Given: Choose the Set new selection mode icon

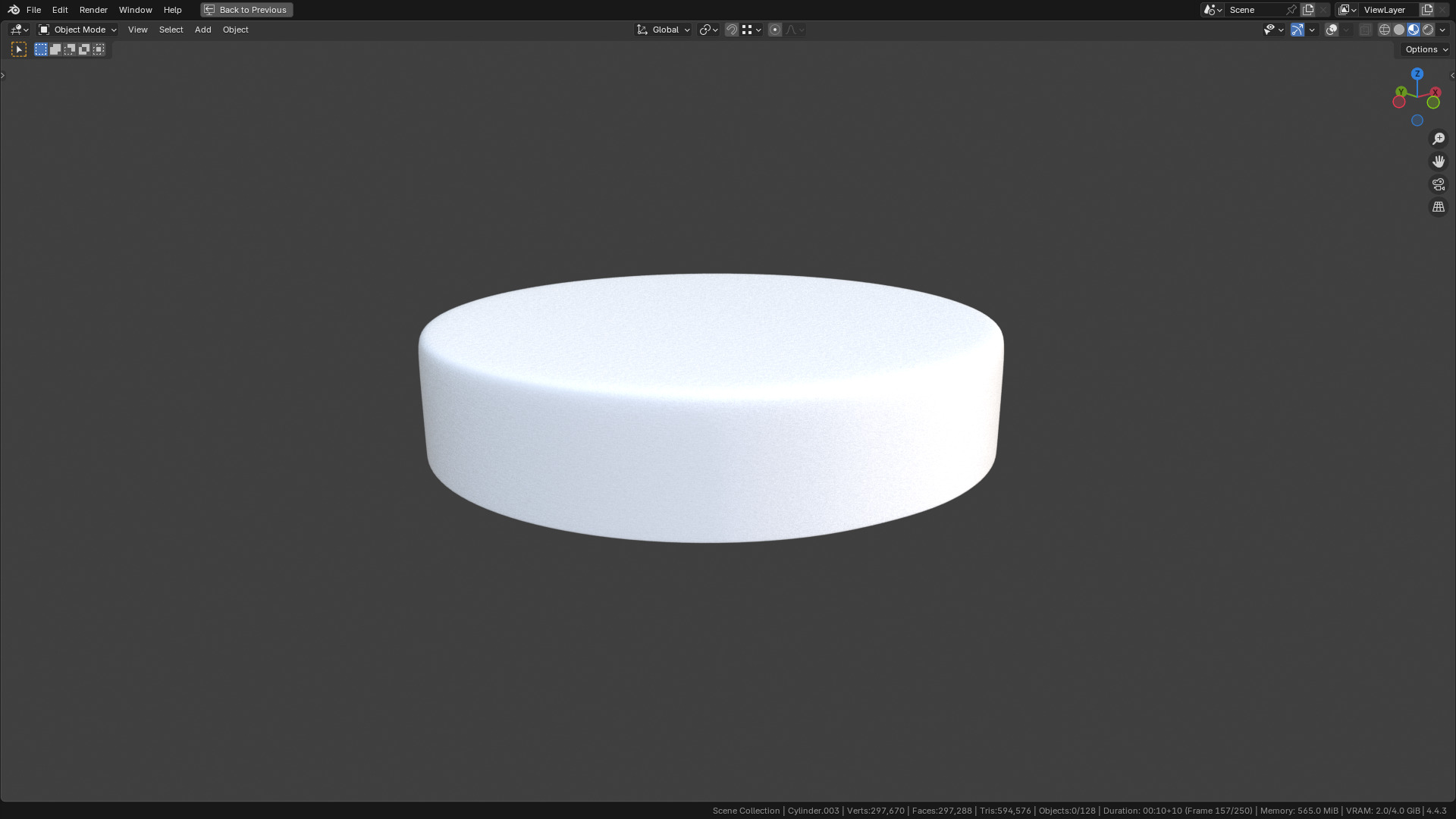Looking at the screenshot, I should [x=41, y=49].
